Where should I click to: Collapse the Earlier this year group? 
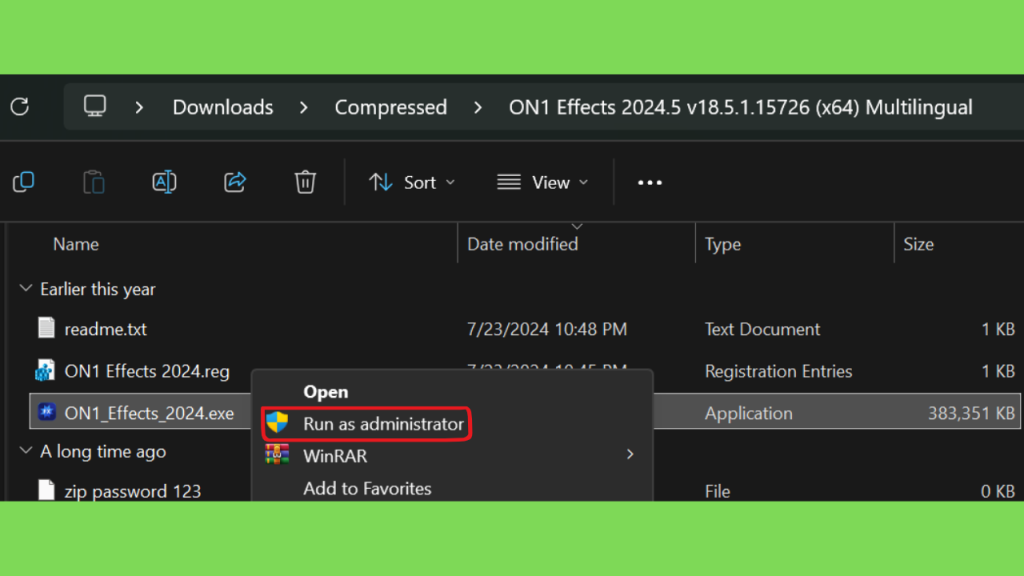click(x=26, y=288)
